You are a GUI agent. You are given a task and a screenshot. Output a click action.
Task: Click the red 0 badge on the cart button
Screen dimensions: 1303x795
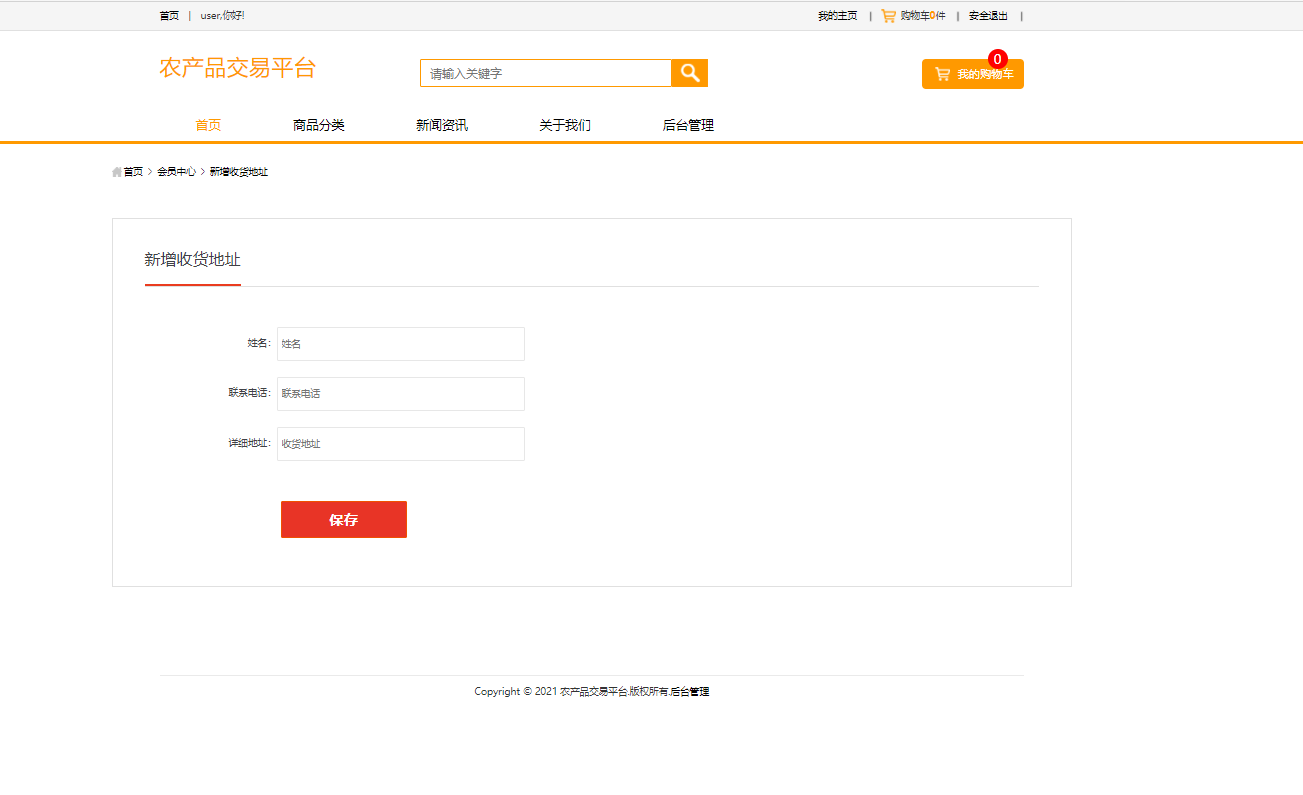[x=995, y=59]
